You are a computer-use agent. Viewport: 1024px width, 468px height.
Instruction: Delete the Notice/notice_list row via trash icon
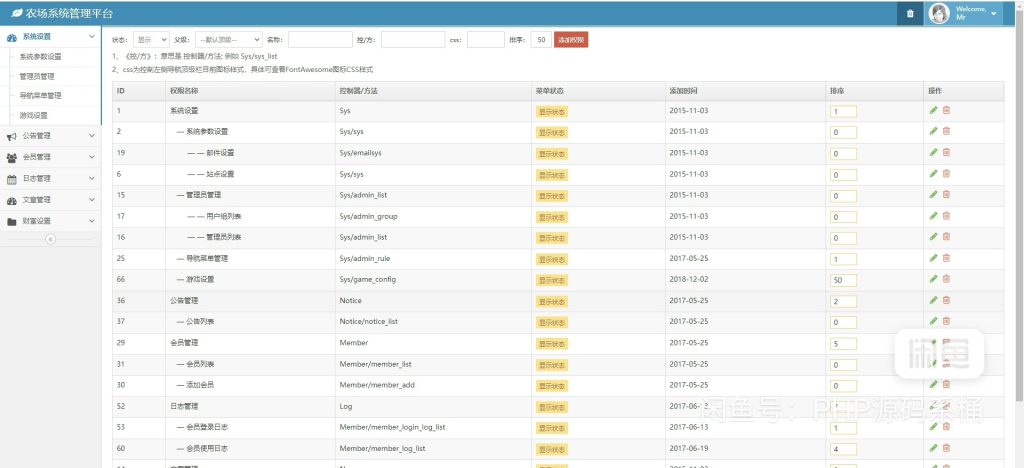(x=946, y=321)
